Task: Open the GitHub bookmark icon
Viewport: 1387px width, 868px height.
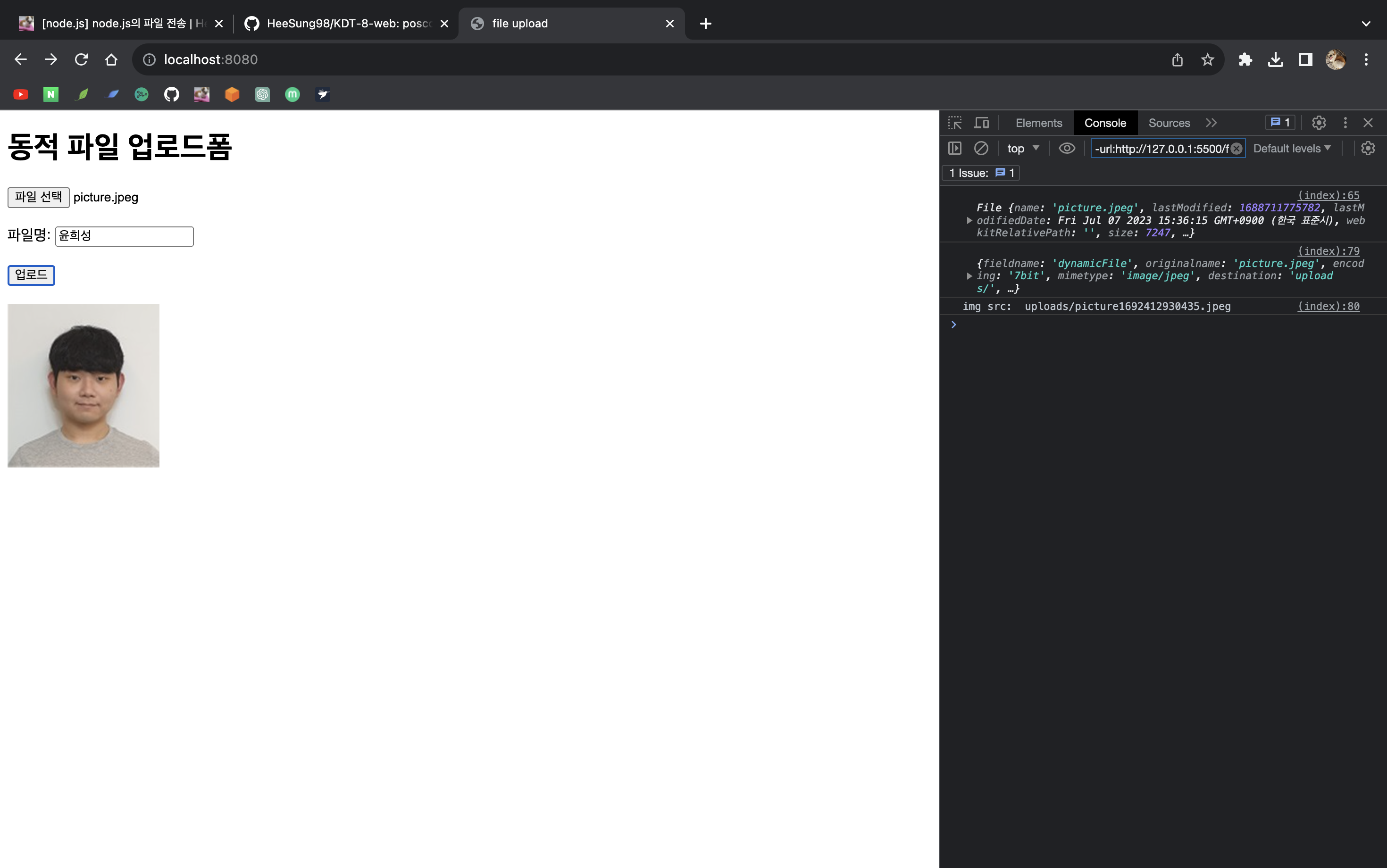Action: click(172, 94)
